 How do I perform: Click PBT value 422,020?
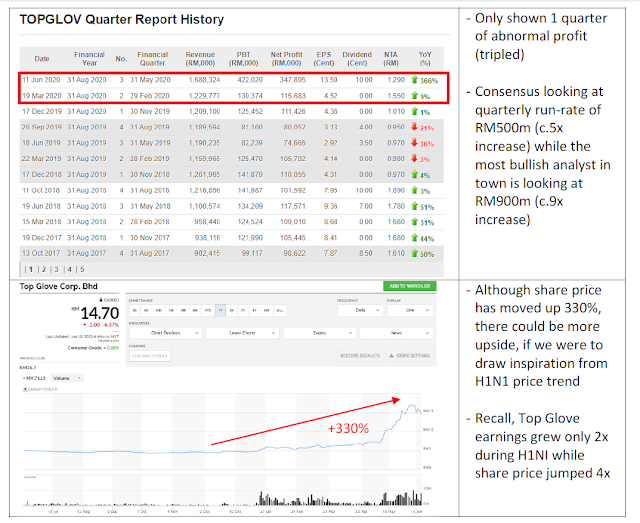pyautogui.click(x=250, y=80)
